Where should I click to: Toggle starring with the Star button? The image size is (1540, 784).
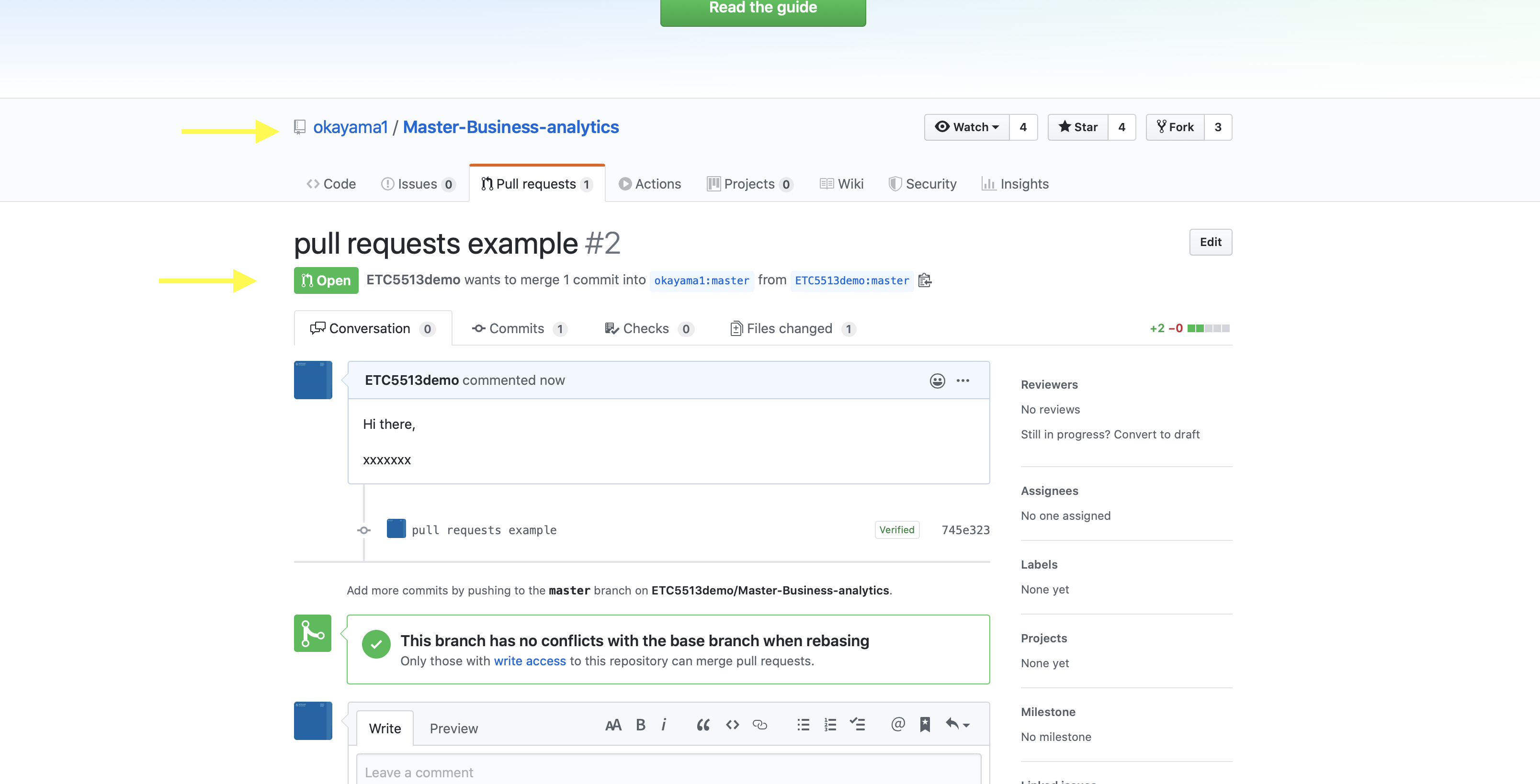coord(1078,127)
